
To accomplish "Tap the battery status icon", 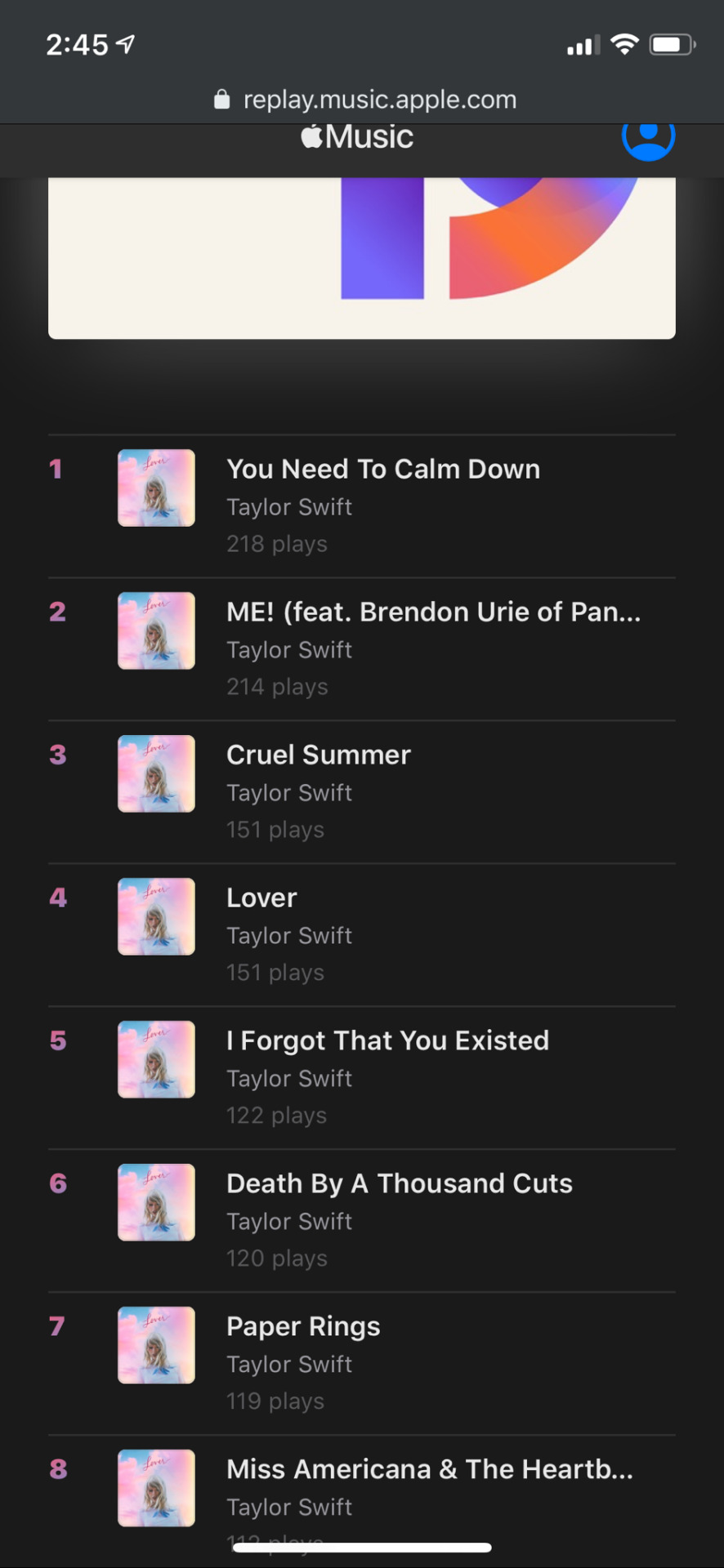I will [x=673, y=44].
